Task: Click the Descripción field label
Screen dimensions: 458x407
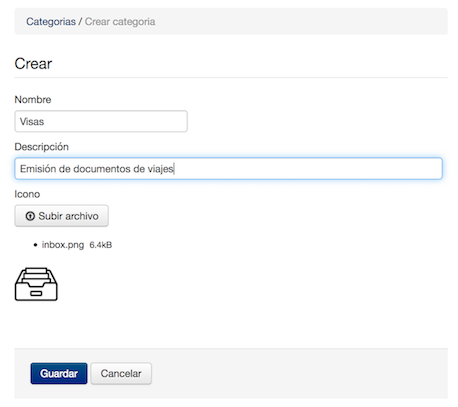Action: point(41,147)
